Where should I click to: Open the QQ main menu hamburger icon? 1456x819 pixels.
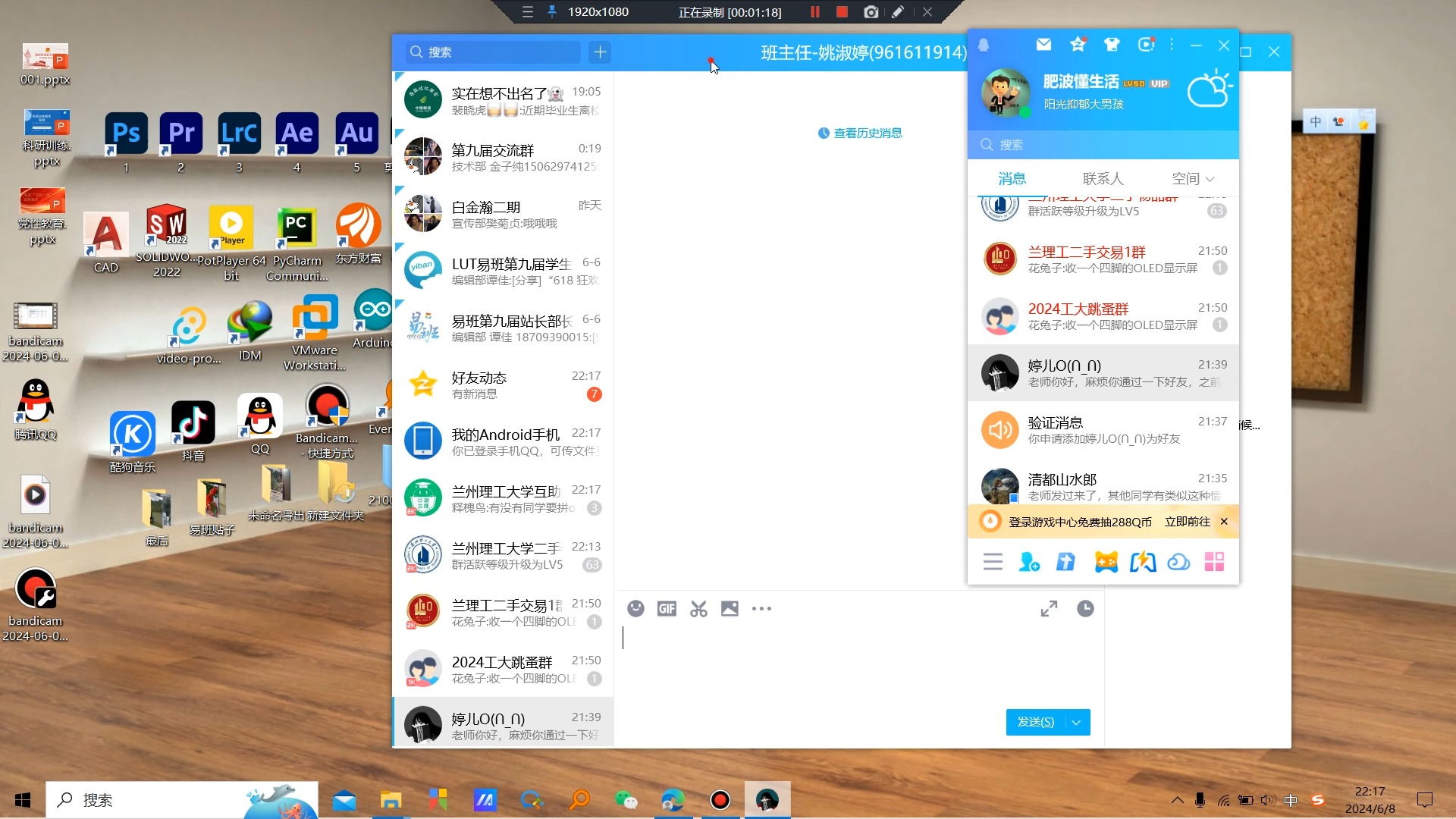click(993, 562)
